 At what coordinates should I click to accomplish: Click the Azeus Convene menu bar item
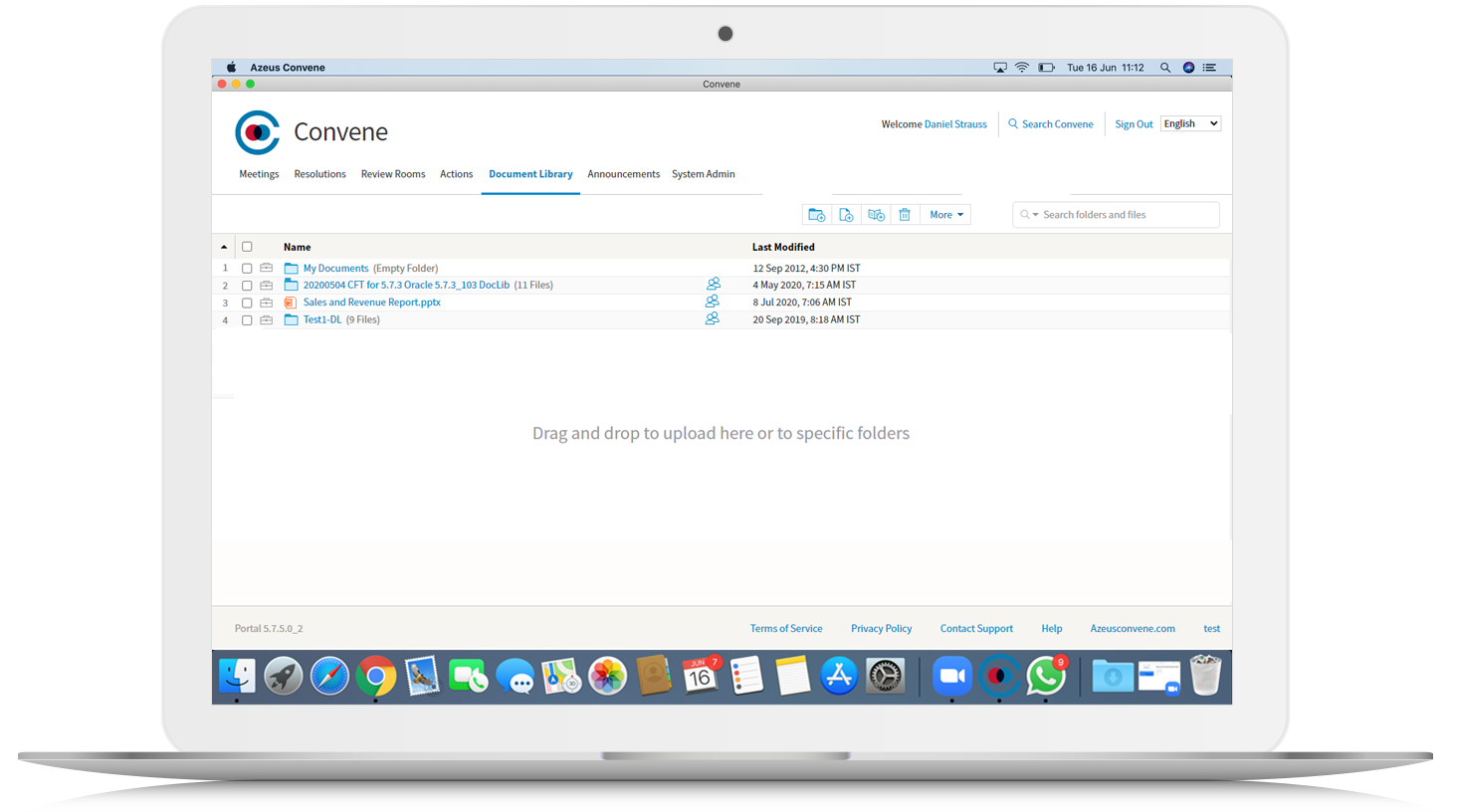[x=288, y=68]
